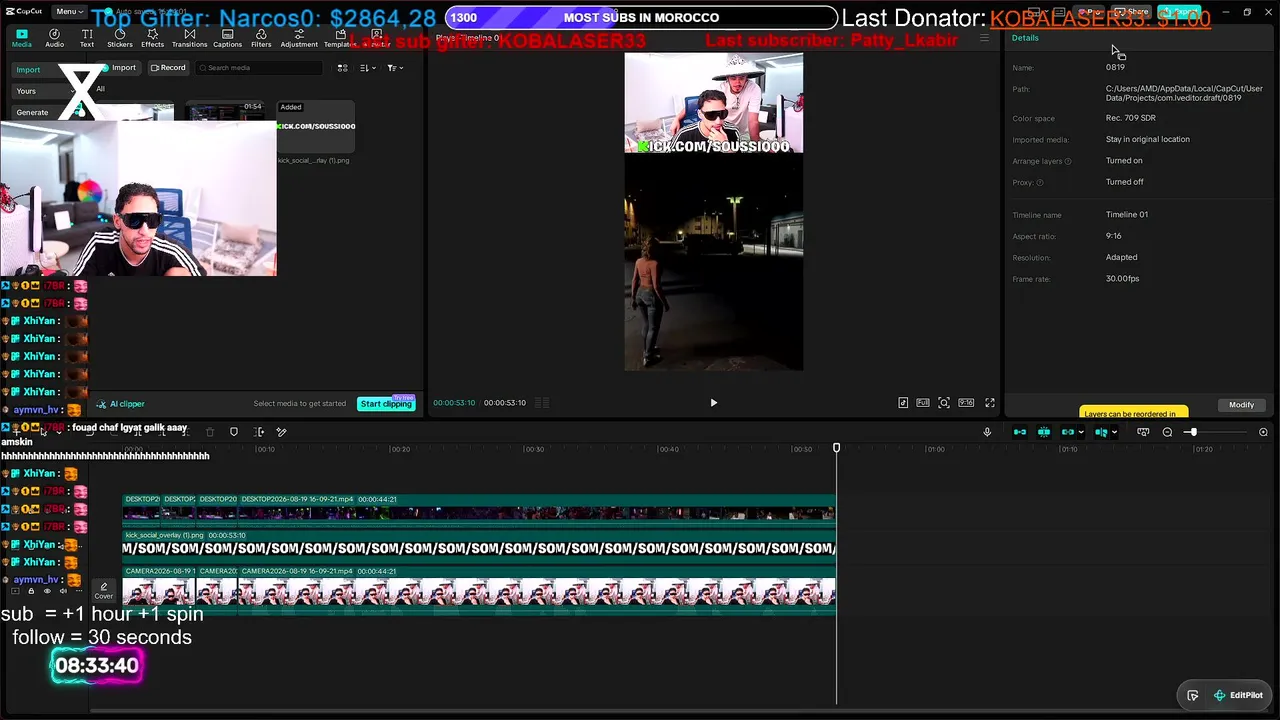
Task: Open the Stickers panel
Action: coord(120,38)
